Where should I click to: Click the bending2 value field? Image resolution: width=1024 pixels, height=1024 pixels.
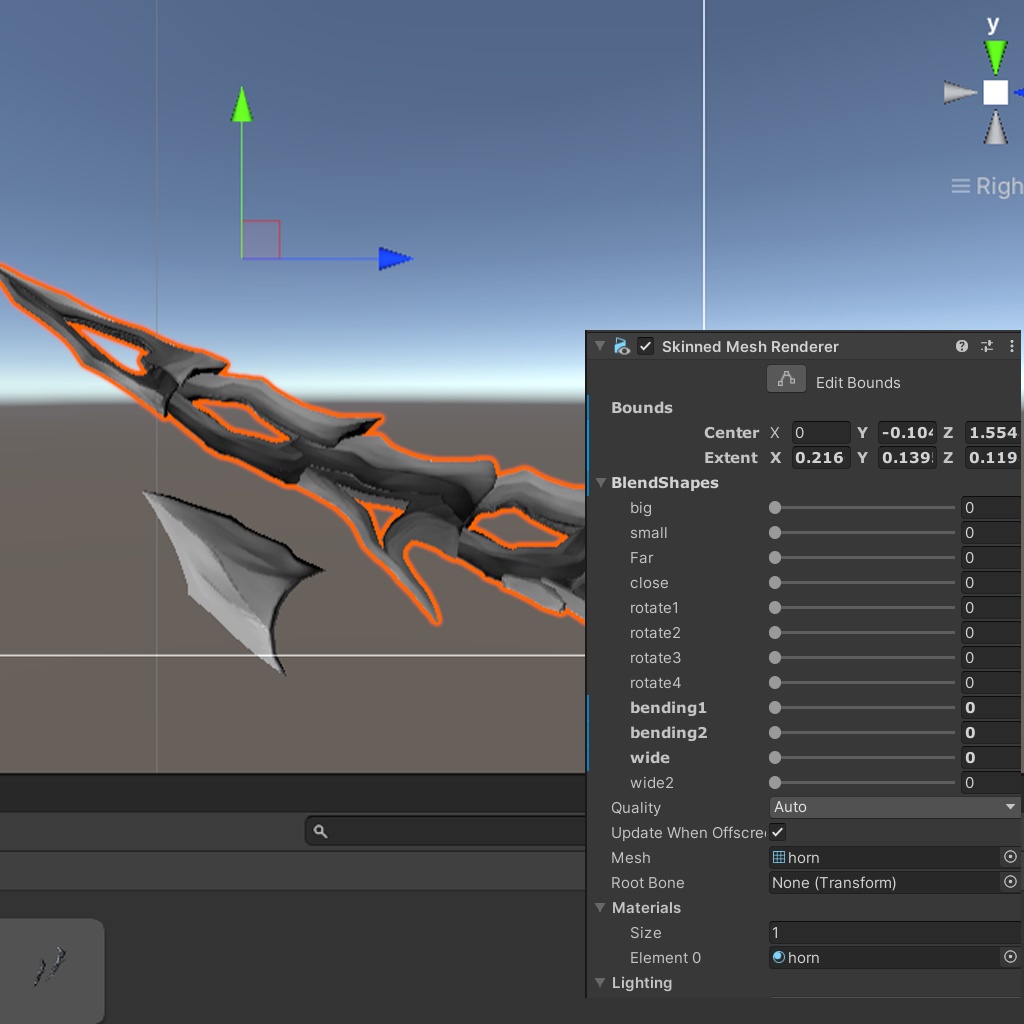[991, 732]
